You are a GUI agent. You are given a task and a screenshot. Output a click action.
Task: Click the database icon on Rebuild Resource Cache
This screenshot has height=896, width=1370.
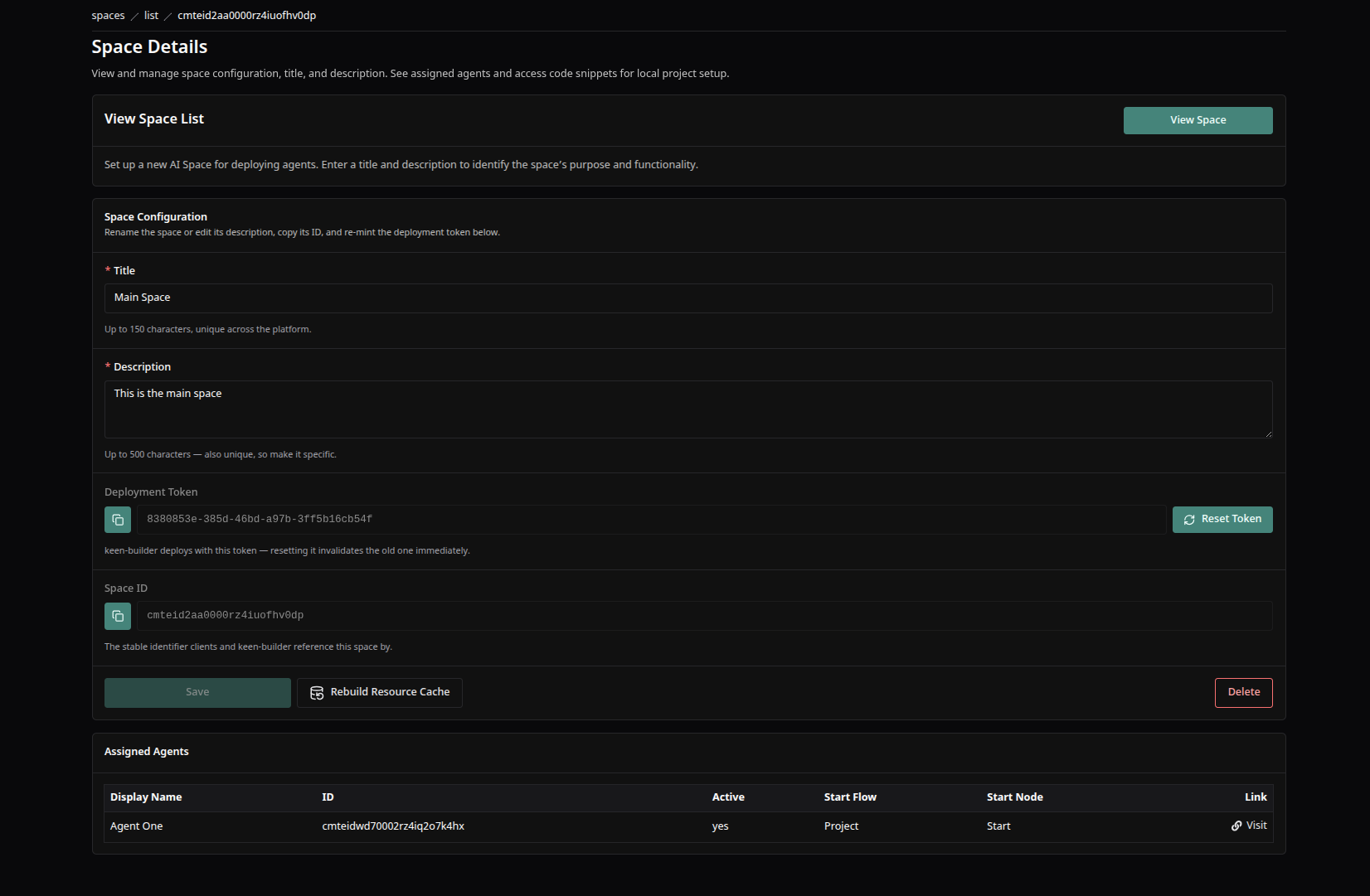coord(317,693)
